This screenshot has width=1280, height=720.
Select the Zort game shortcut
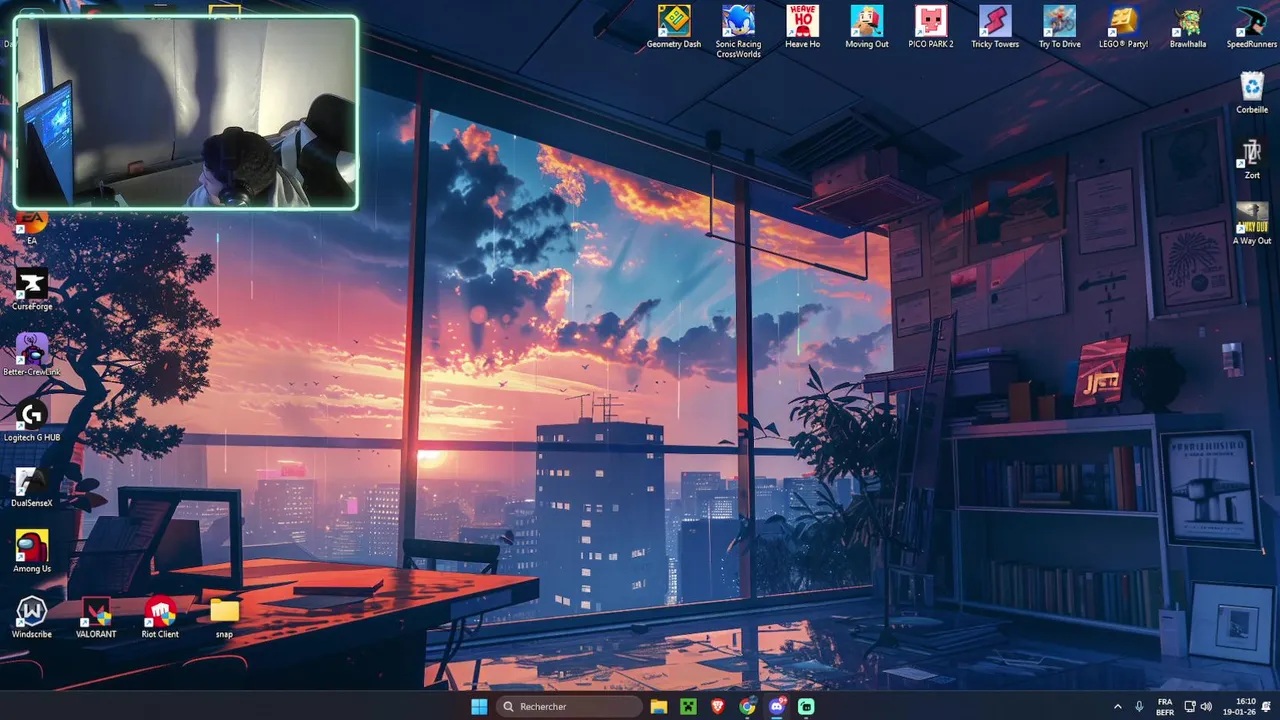point(1252,158)
